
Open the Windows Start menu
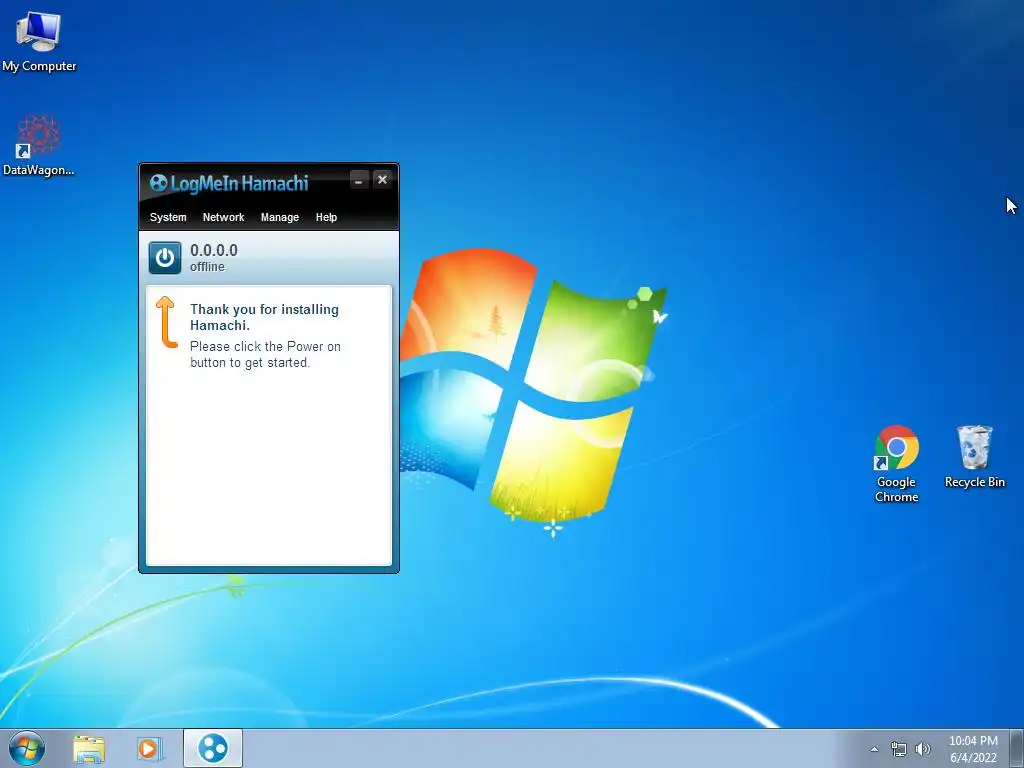(x=27, y=748)
